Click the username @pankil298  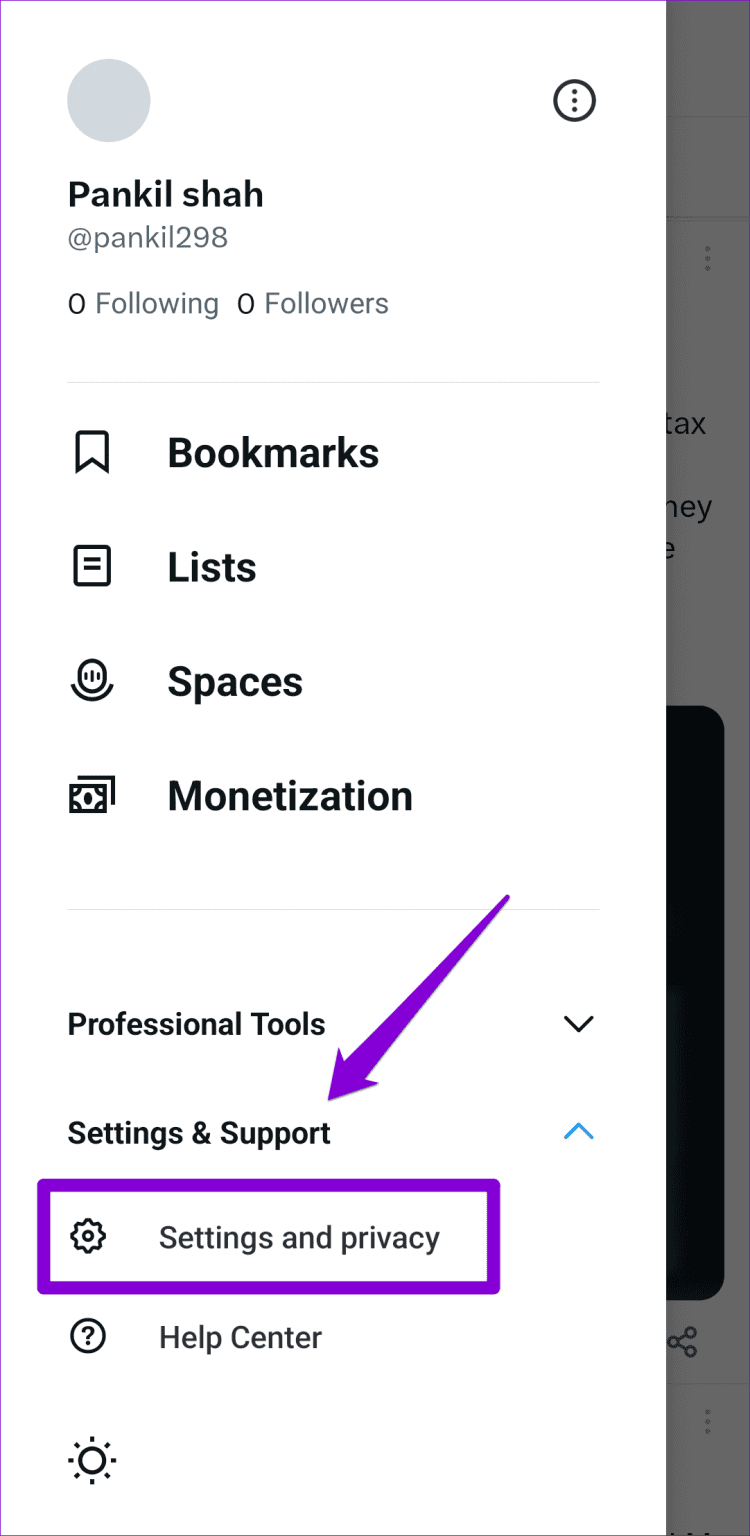[148, 237]
